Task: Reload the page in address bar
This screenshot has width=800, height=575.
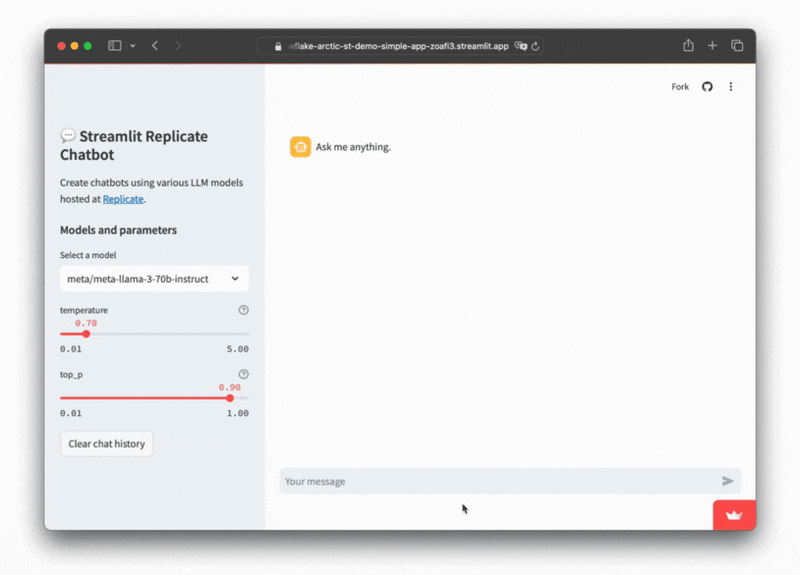Action: 536,46
